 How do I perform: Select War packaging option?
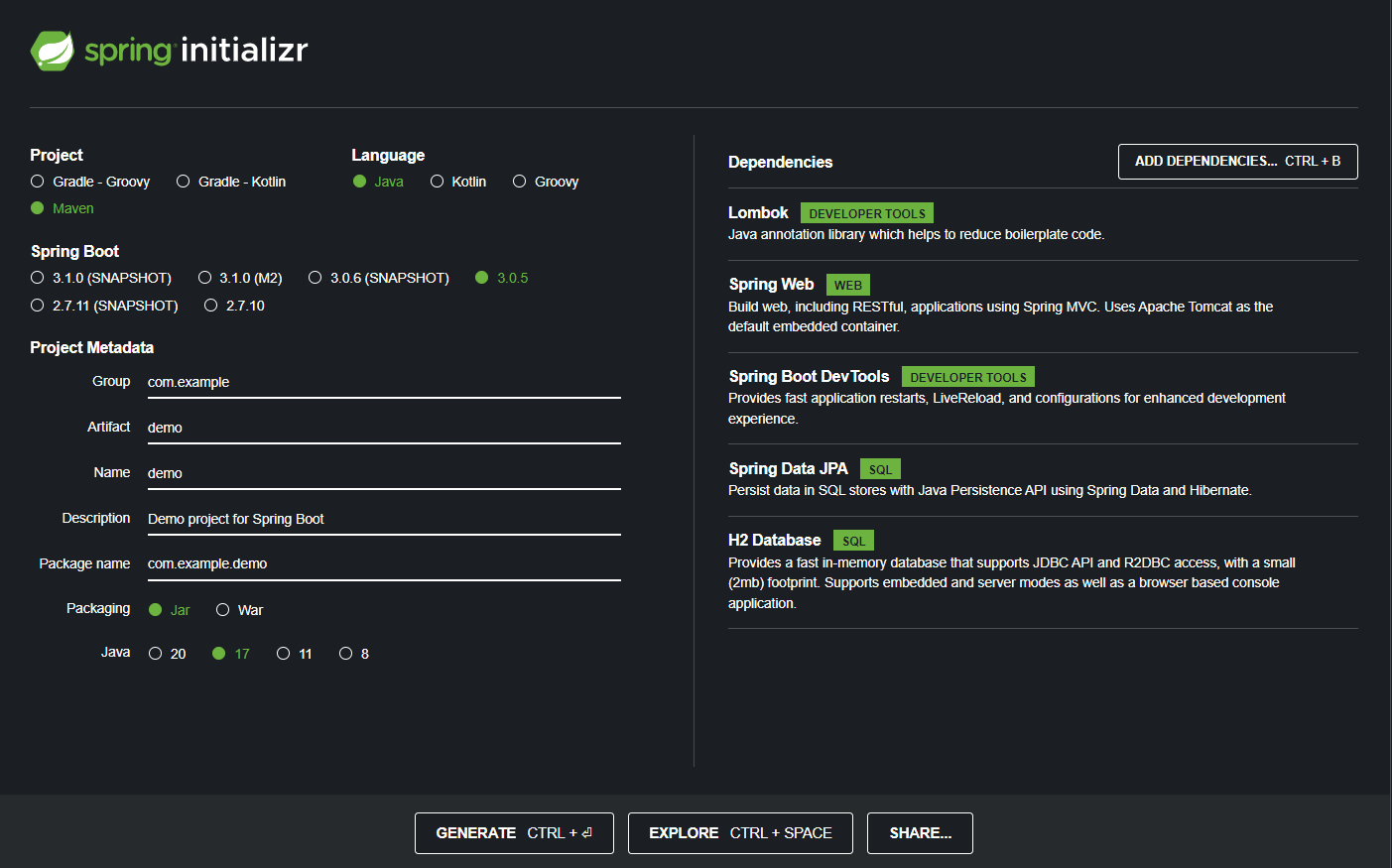coord(239,610)
